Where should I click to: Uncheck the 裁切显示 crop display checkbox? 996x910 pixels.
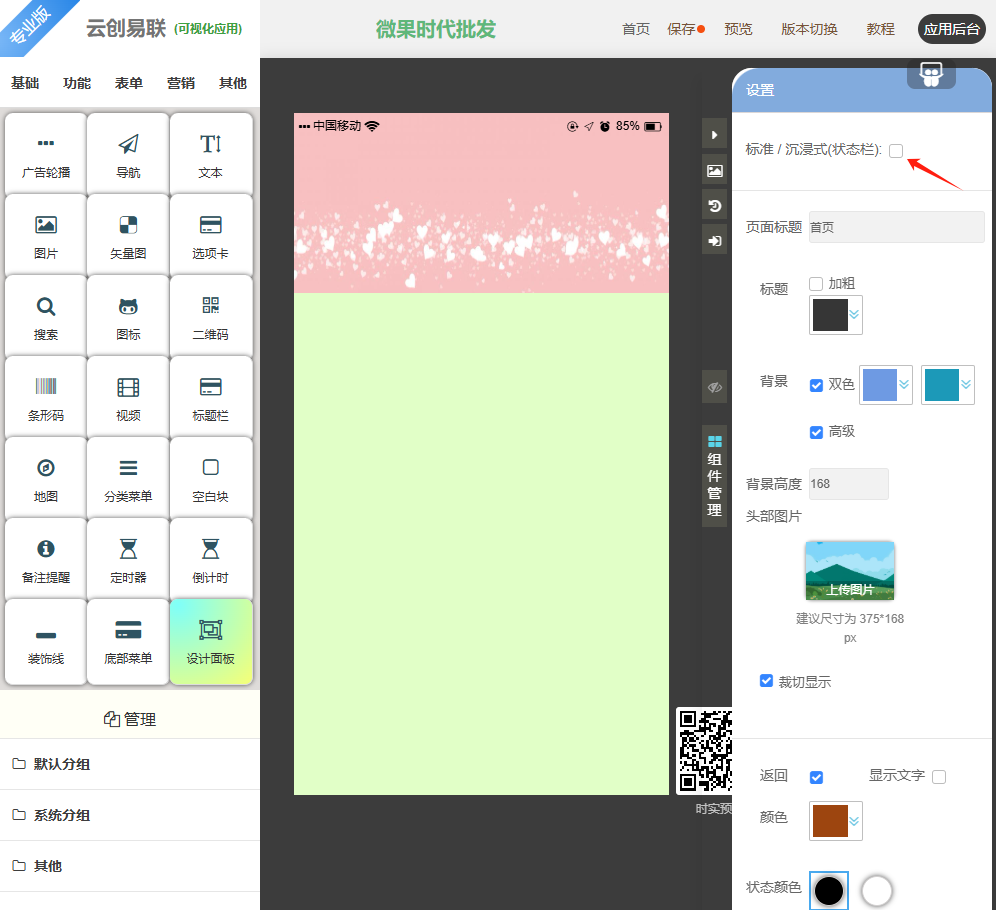point(767,681)
